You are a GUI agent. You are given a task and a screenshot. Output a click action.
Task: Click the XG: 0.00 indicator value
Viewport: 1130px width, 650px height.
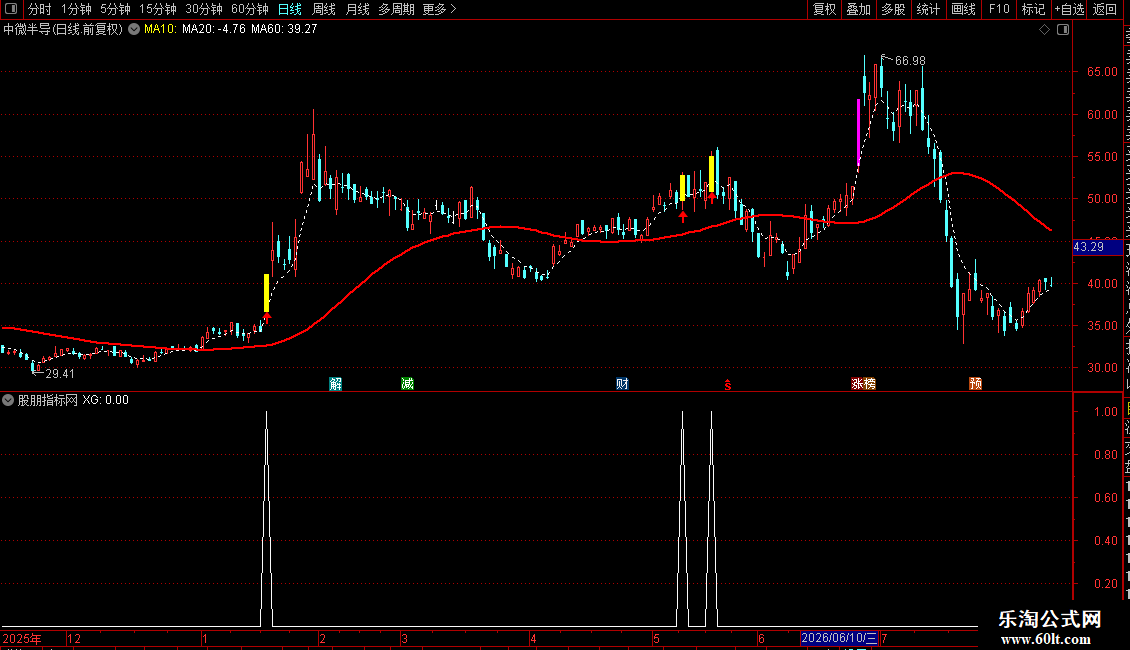tap(105, 400)
